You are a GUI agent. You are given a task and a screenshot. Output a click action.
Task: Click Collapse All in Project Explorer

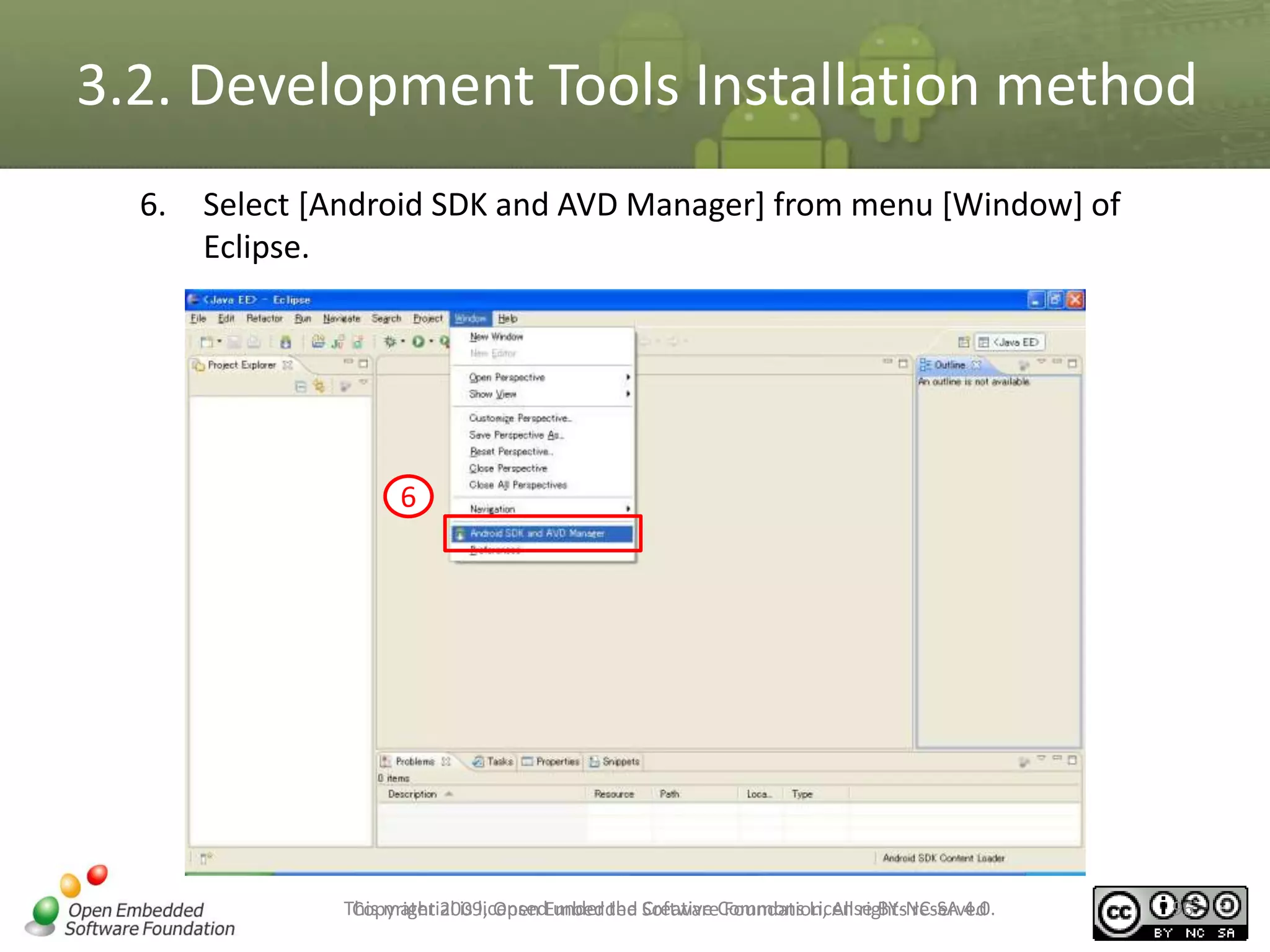coord(301,387)
